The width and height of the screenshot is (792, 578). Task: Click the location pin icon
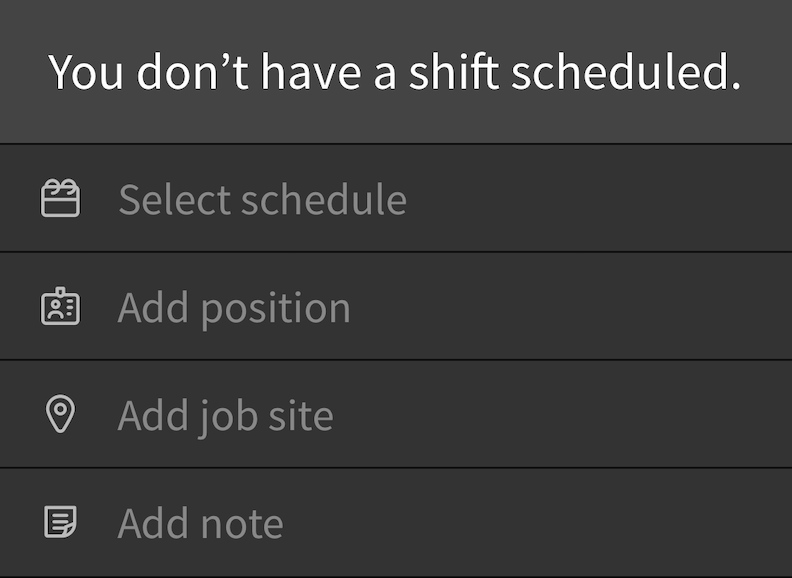click(60, 414)
